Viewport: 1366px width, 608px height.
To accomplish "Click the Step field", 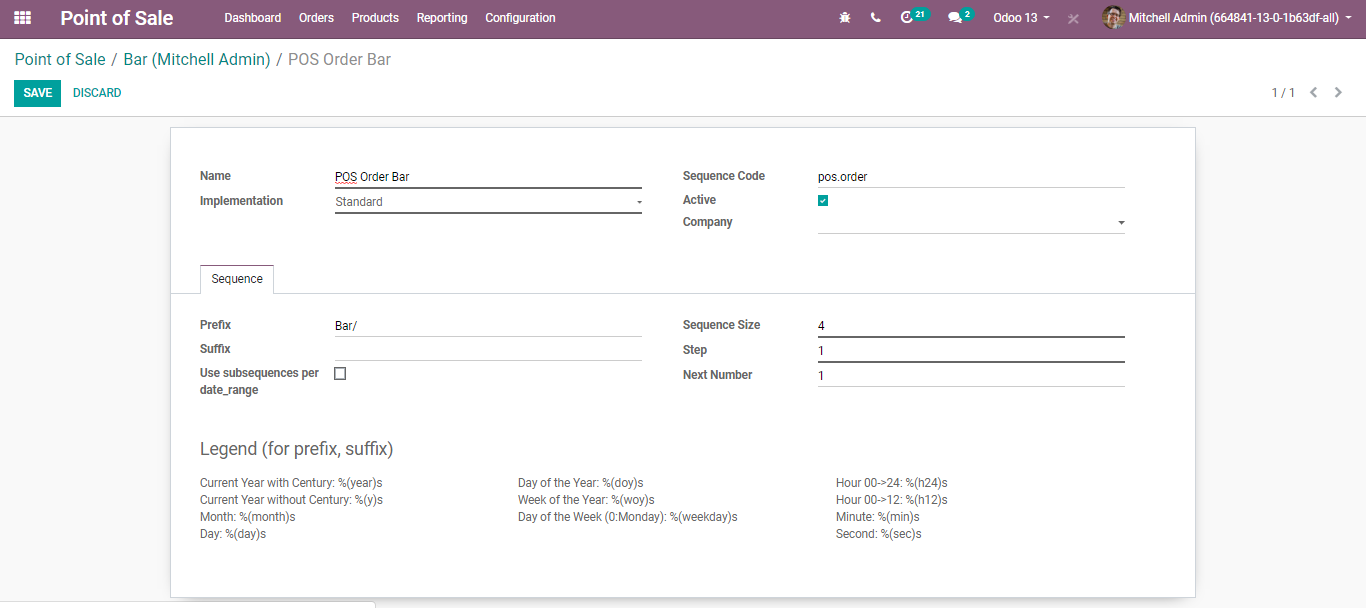I will pos(971,351).
